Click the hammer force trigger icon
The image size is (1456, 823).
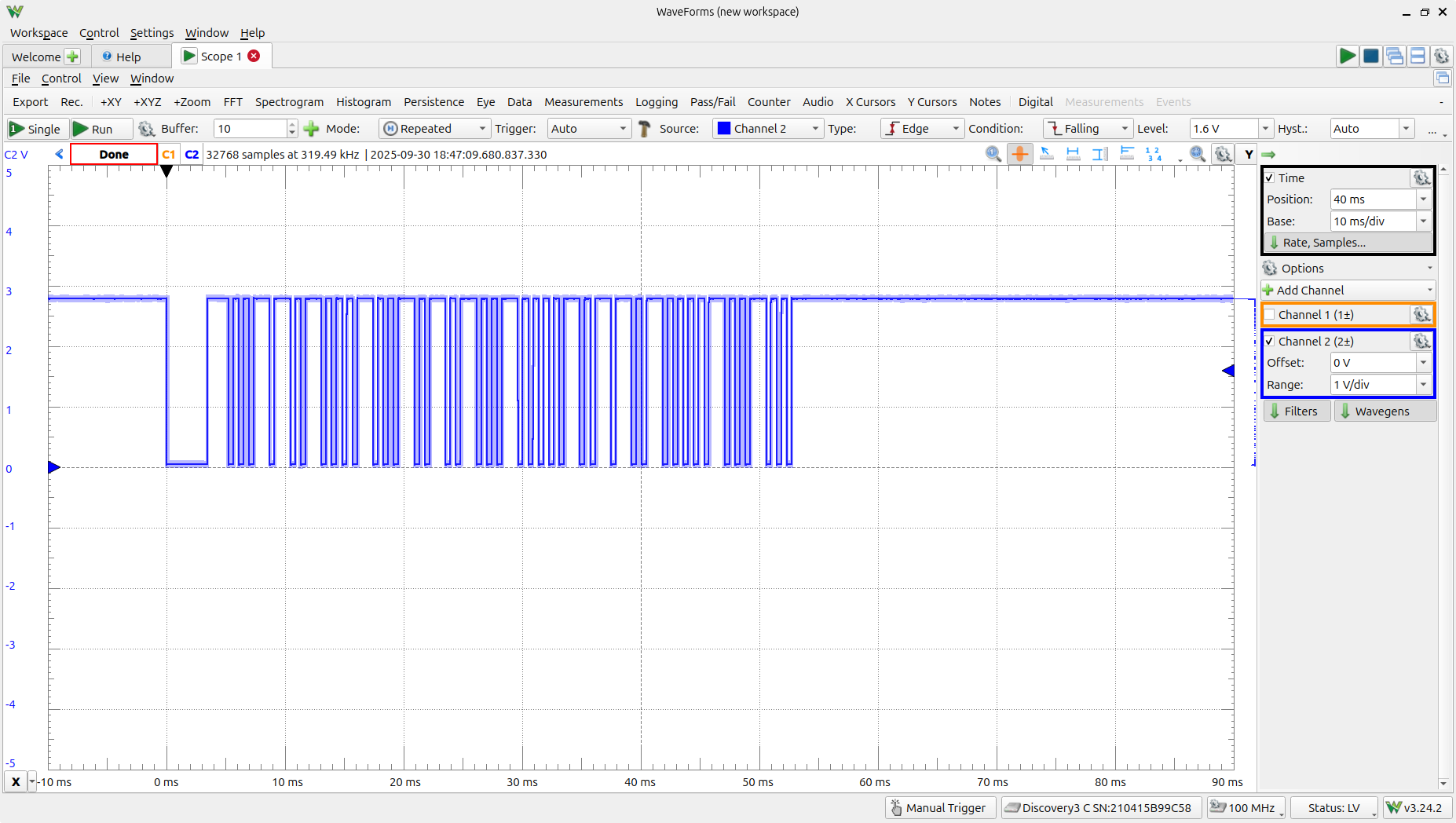tap(645, 129)
